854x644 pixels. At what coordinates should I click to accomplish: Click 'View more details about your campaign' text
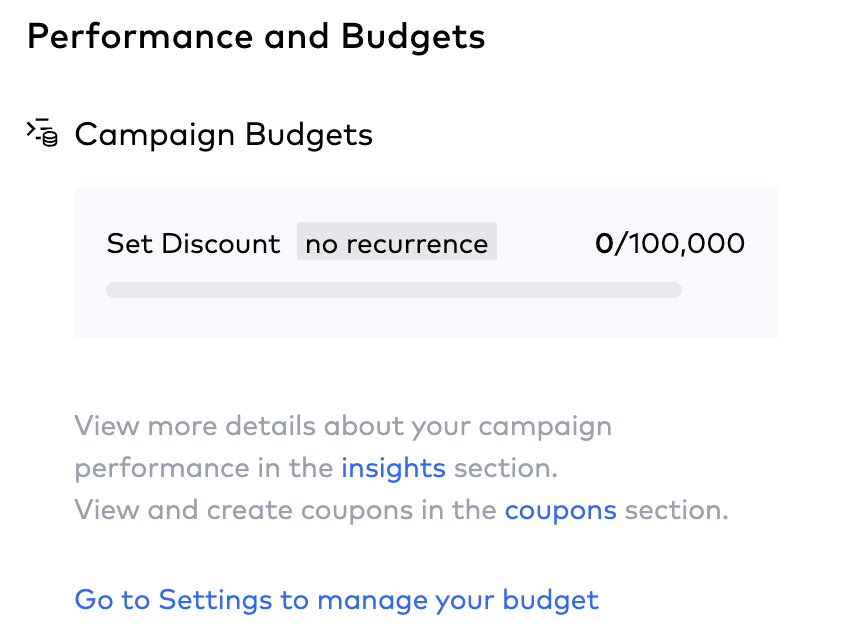click(343, 426)
